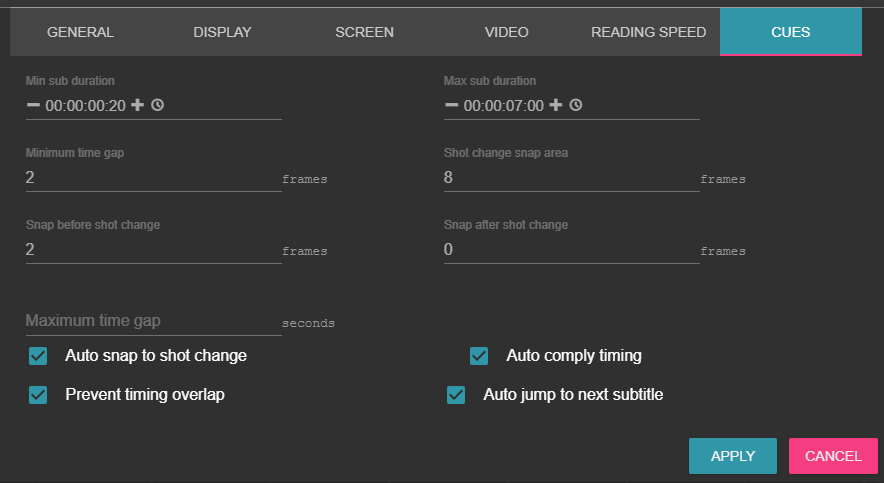Increase Min sub duration with plus icon
This screenshot has height=483, width=884.
click(x=138, y=105)
